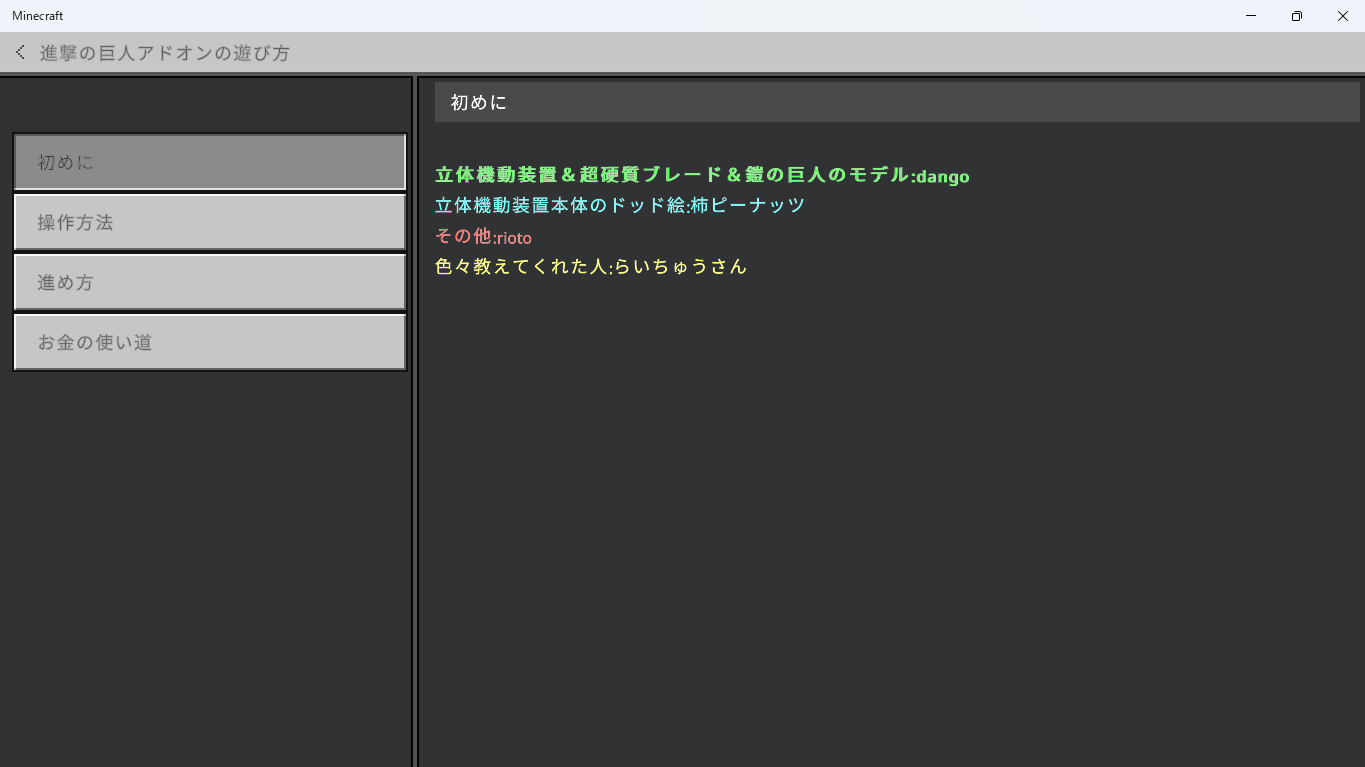The width and height of the screenshot is (1365, 767).
Task: Open the 操作方法 section
Action: 209,222
